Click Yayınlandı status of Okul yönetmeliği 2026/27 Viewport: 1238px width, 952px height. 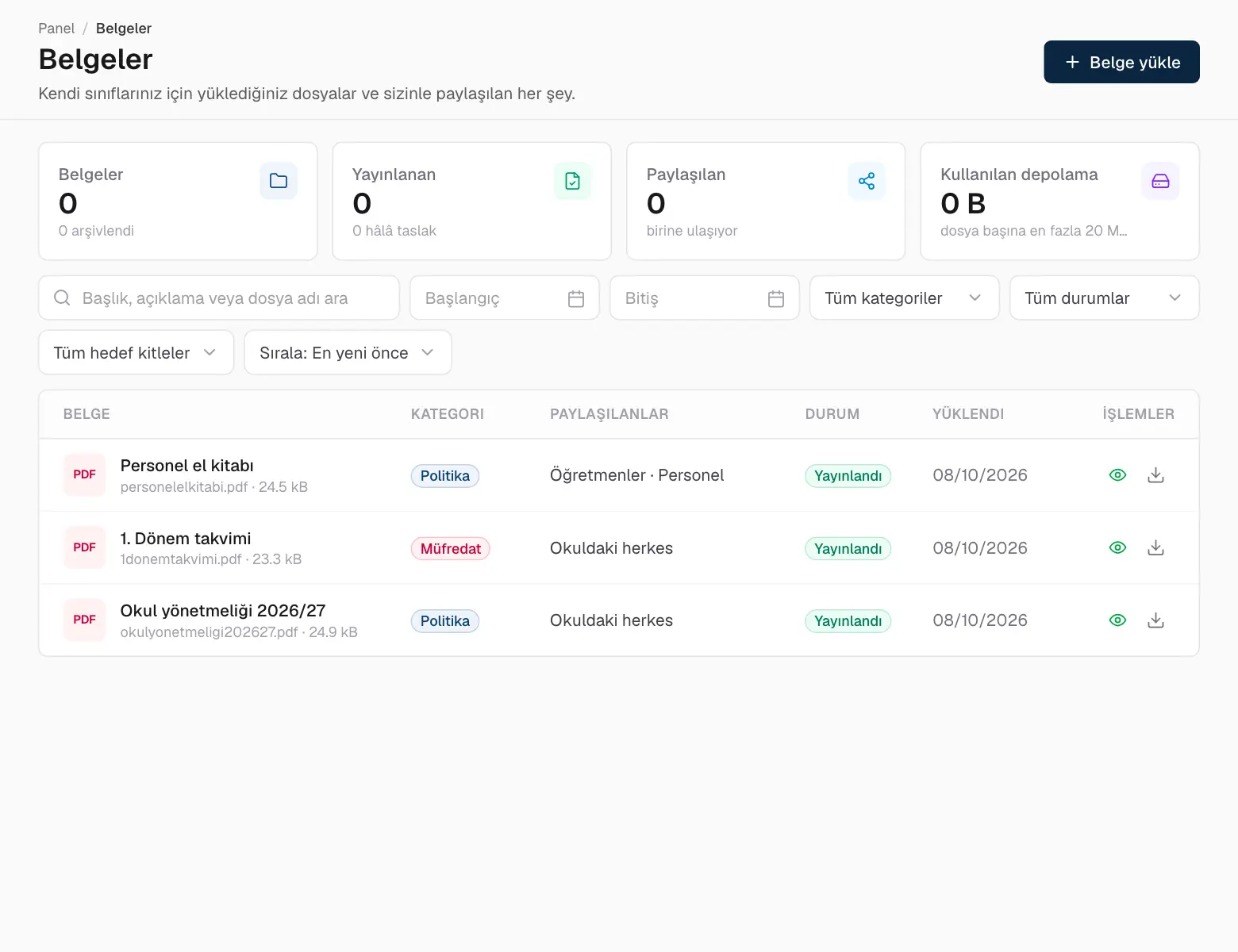point(848,621)
